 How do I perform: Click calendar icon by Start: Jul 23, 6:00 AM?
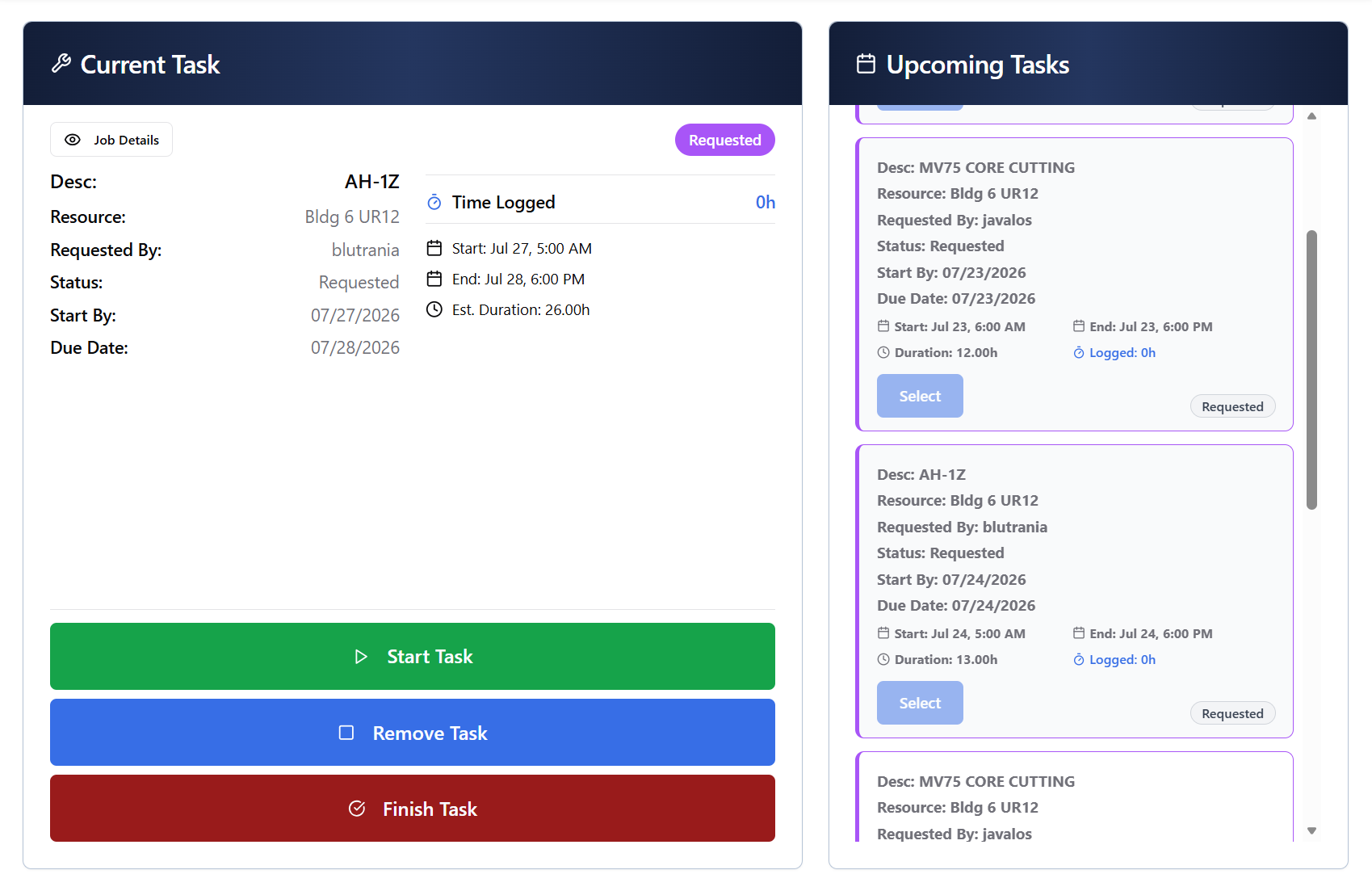tap(883, 326)
